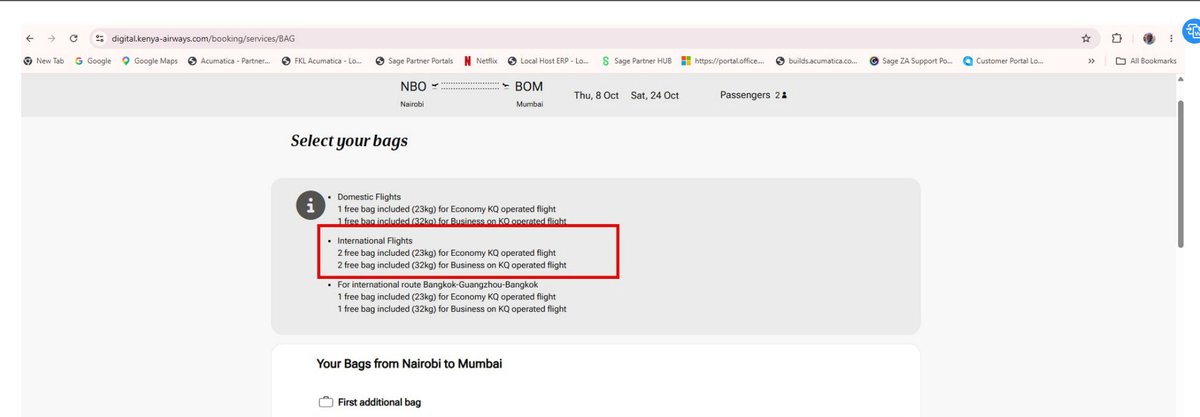Click the Passengers 2 indicator

(754, 95)
